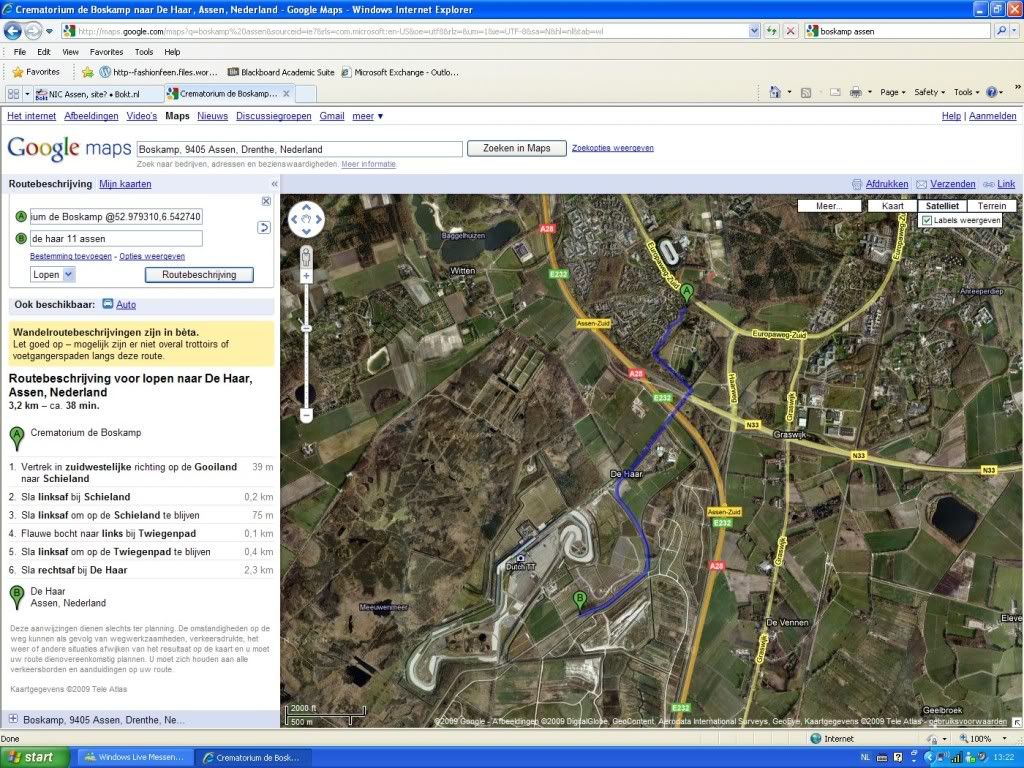Click the map zoom slider track
This screenshot has height=768, width=1024.
pyautogui.click(x=307, y=360)
